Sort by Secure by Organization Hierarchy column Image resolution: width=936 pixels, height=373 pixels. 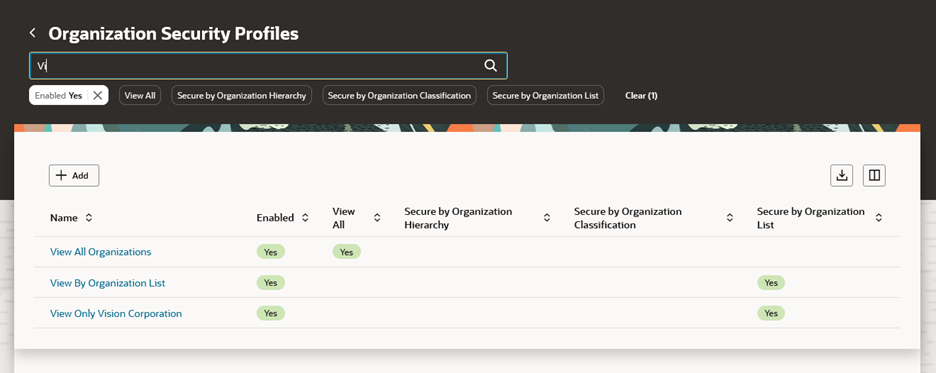[x=547, y=218]
